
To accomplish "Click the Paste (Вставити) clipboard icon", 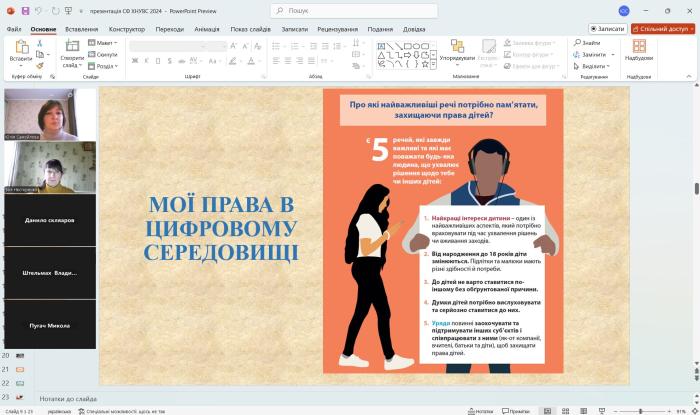I will [20, 48].
